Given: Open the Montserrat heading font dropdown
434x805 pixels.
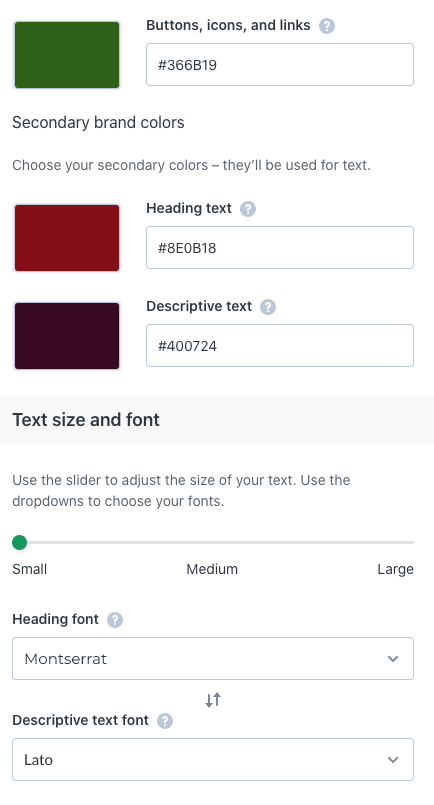Looking at the screenshot, I should coord(213,658).
